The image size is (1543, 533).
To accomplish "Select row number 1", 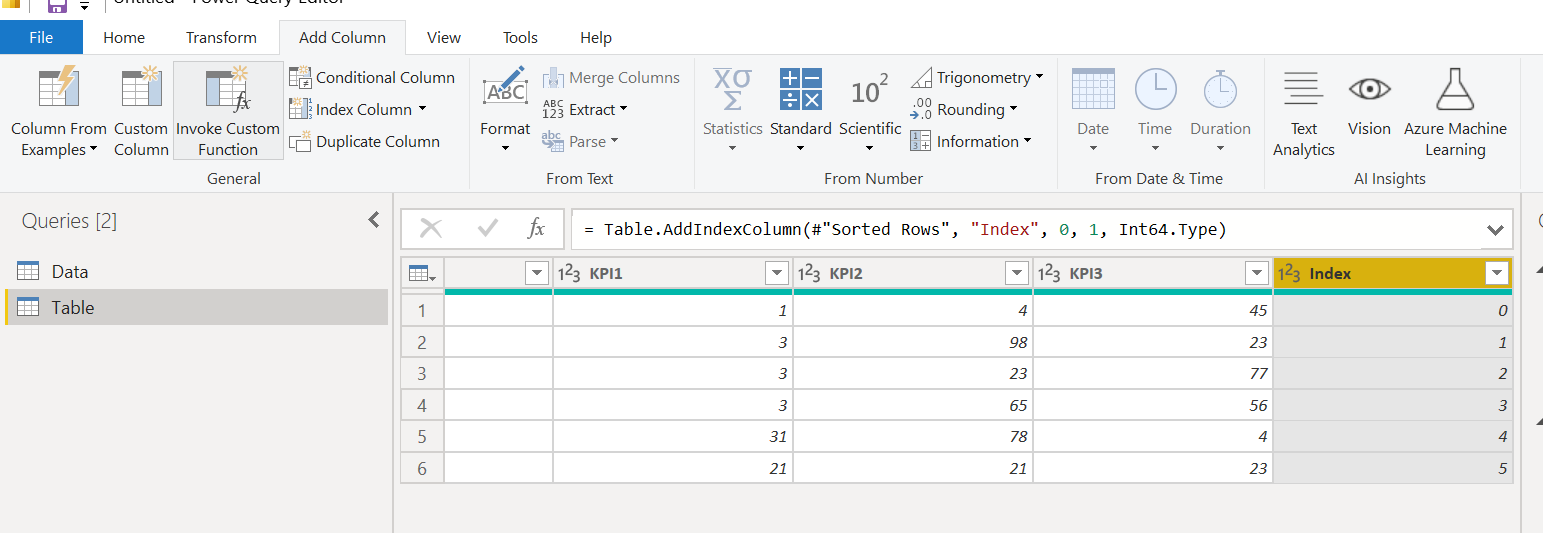I will coord(422,310).
